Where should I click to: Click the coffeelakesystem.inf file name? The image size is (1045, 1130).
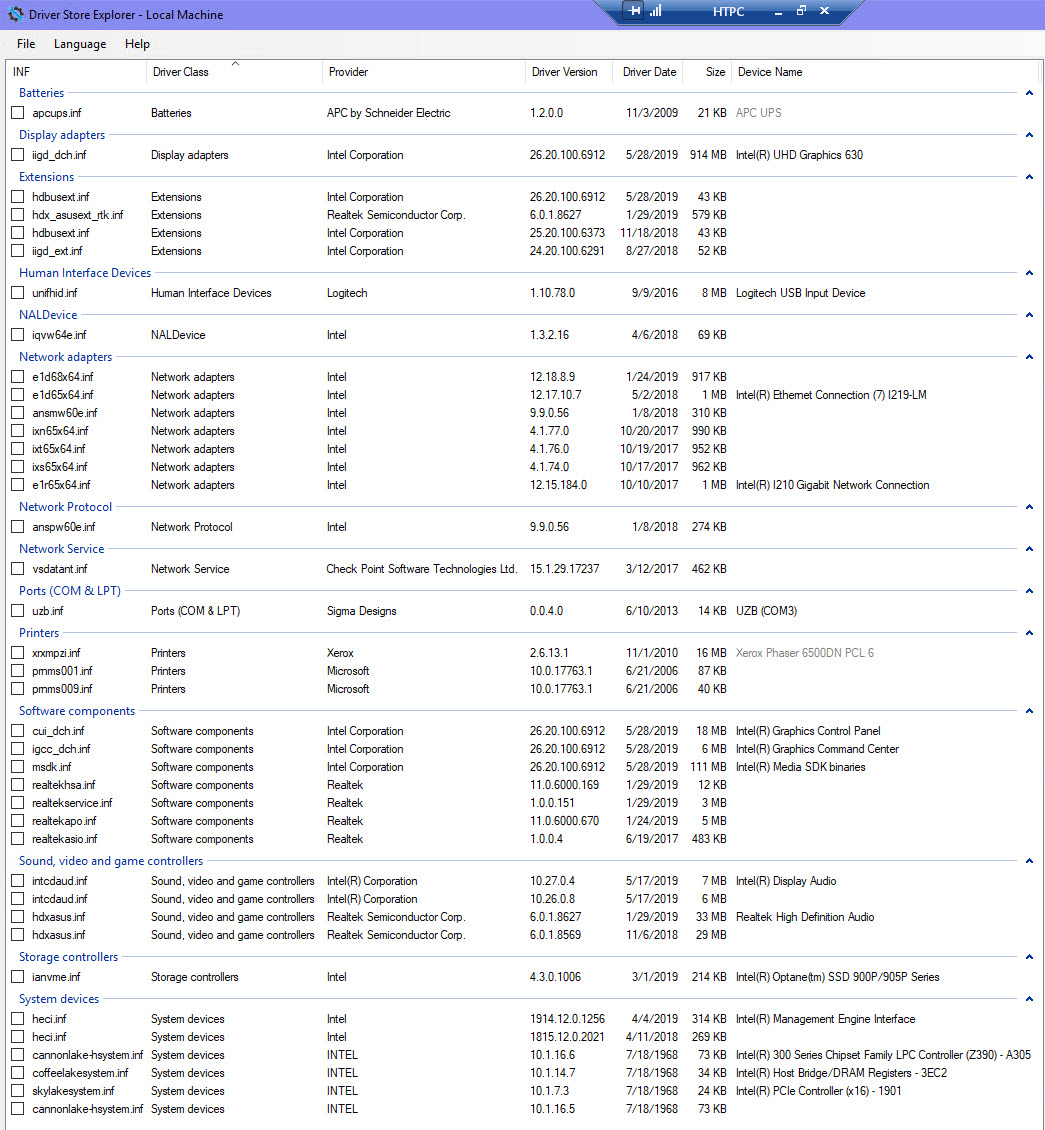80,1073
